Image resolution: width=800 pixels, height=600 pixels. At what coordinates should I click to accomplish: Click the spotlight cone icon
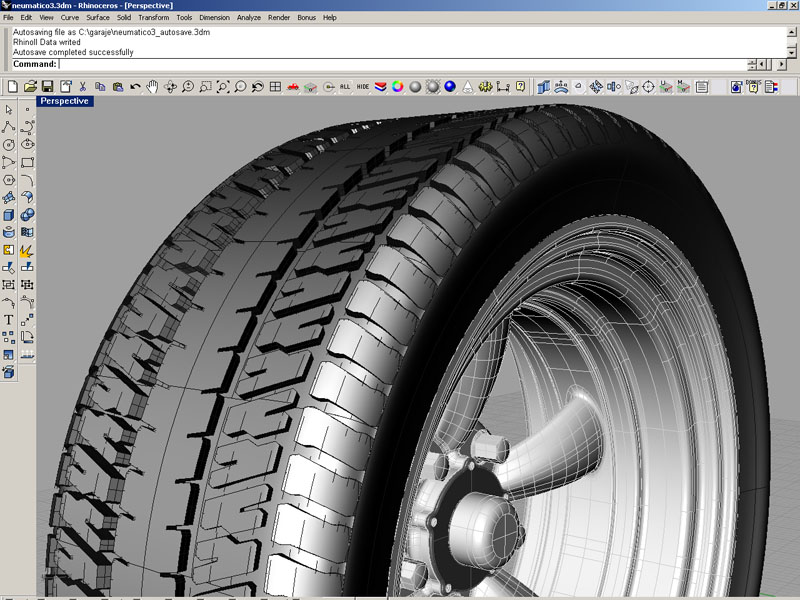(x=467, y=87)
